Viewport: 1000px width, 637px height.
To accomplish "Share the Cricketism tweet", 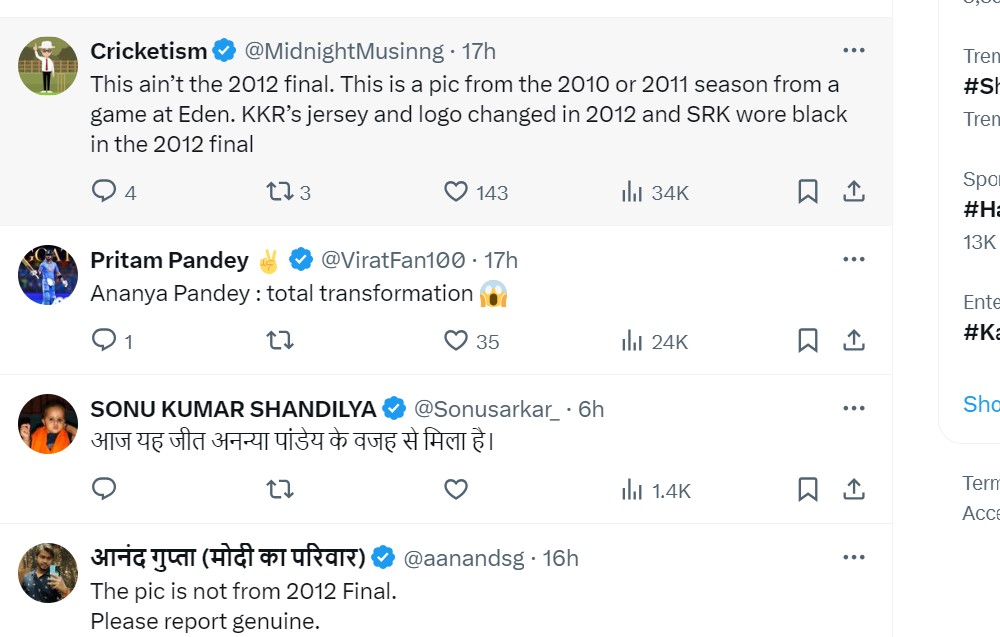I will coord(854,191).
